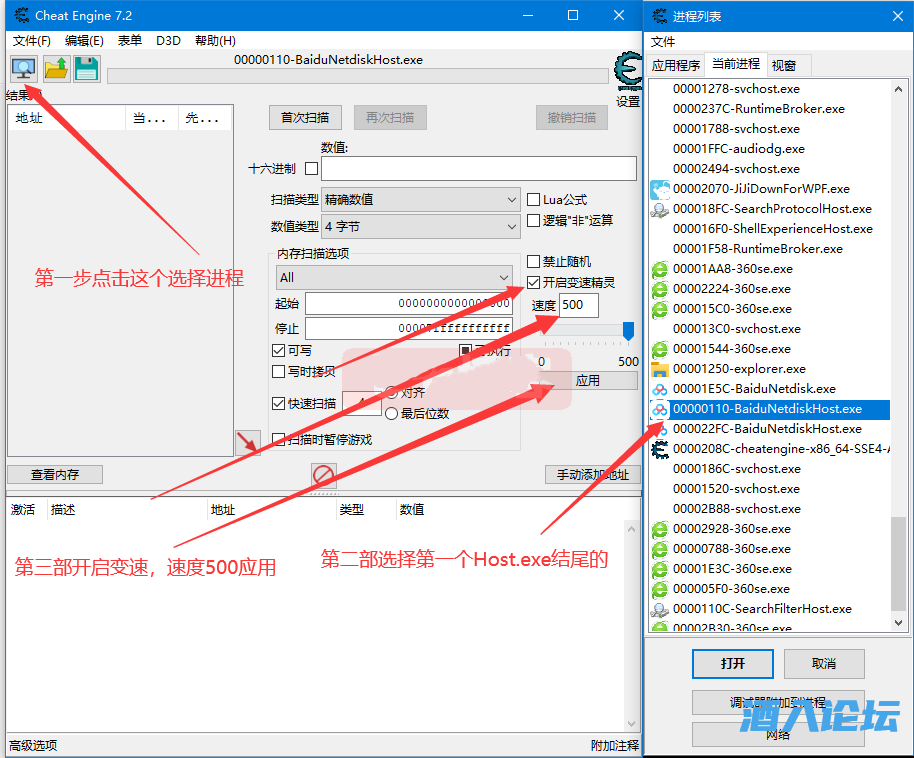914x758 pixels.
Task: Close the process list window
Action: 898,16
